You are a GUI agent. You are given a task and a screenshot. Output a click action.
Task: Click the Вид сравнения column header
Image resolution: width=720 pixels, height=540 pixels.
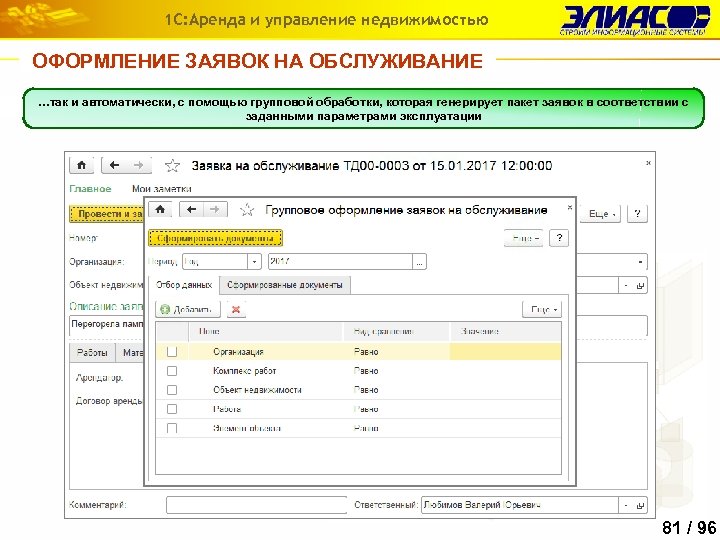pos(396,331)
